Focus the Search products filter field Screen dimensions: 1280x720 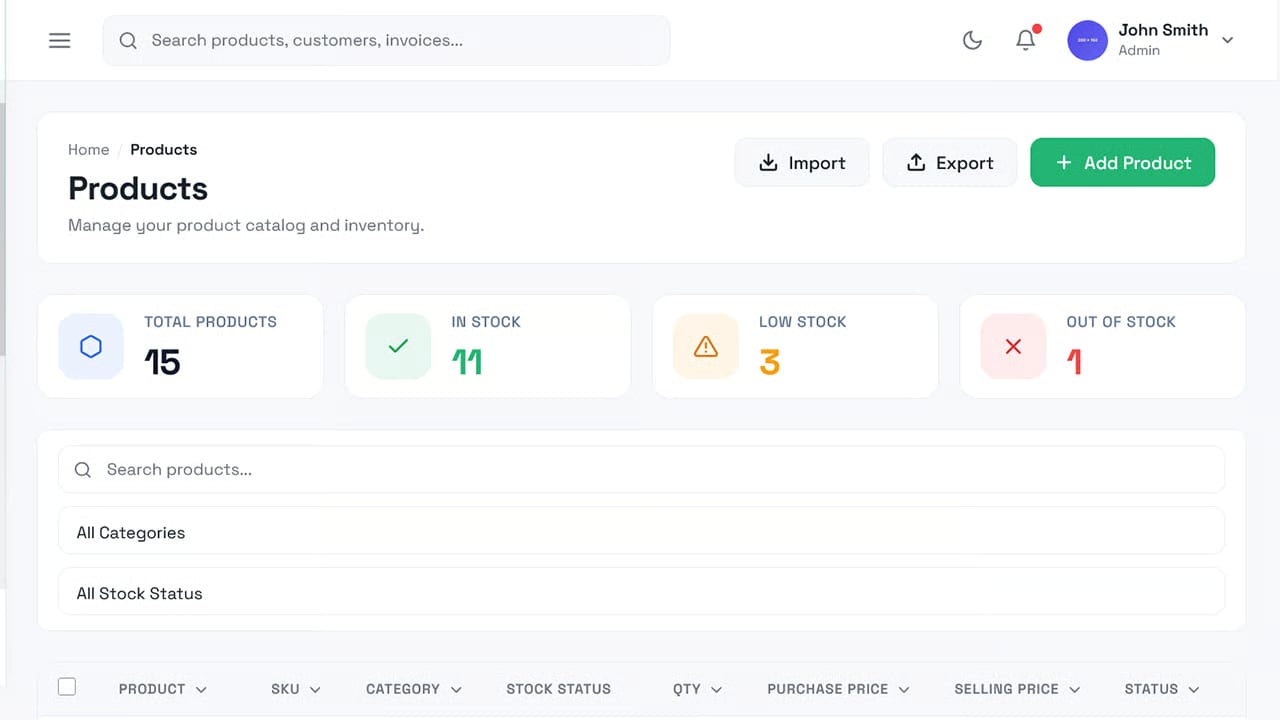coord(642,470)
